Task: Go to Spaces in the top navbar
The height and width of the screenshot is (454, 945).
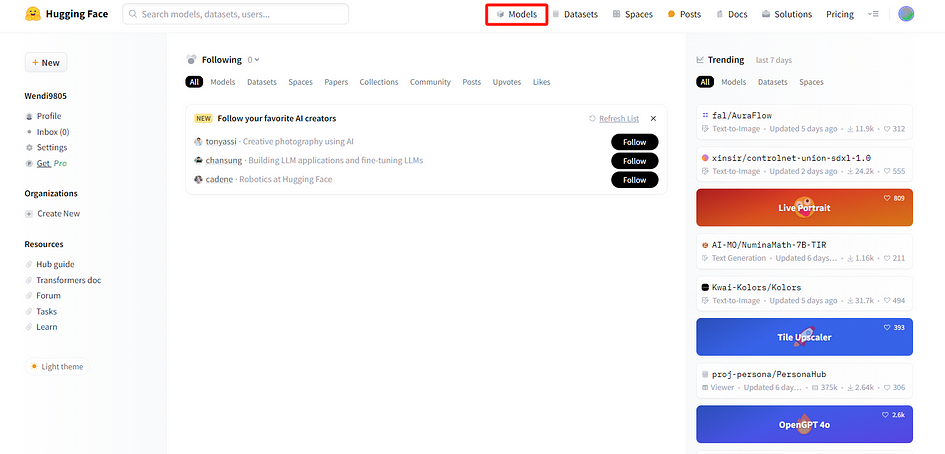Action: click(633, 14)
